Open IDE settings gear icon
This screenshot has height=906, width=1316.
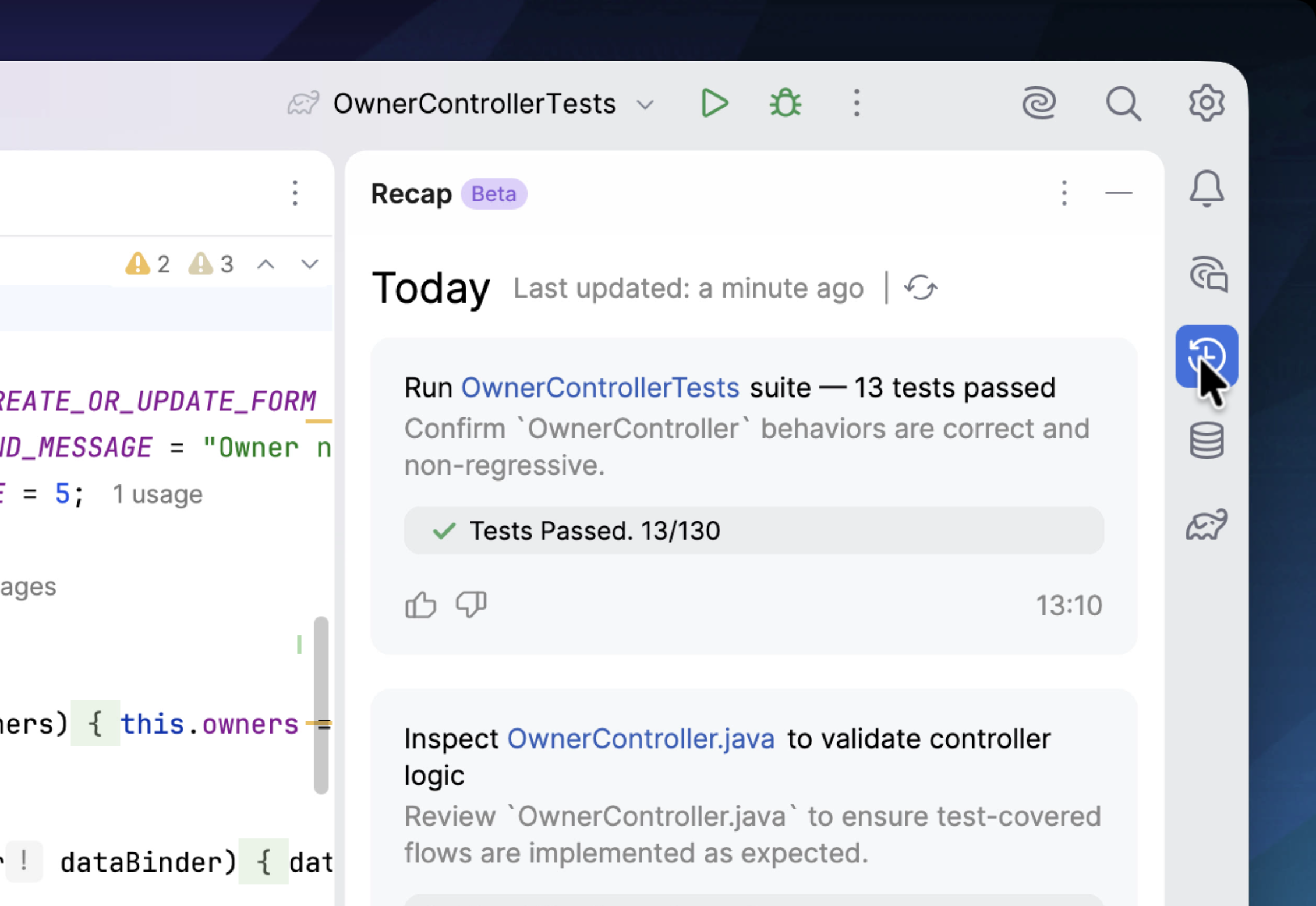[x=1206, y=104]
